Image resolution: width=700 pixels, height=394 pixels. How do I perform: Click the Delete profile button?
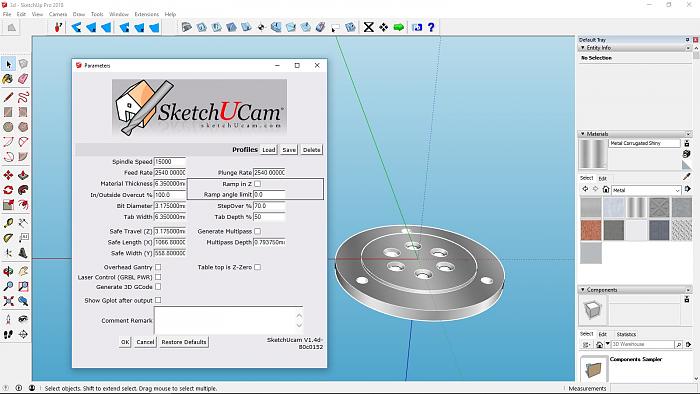(311, 150)
